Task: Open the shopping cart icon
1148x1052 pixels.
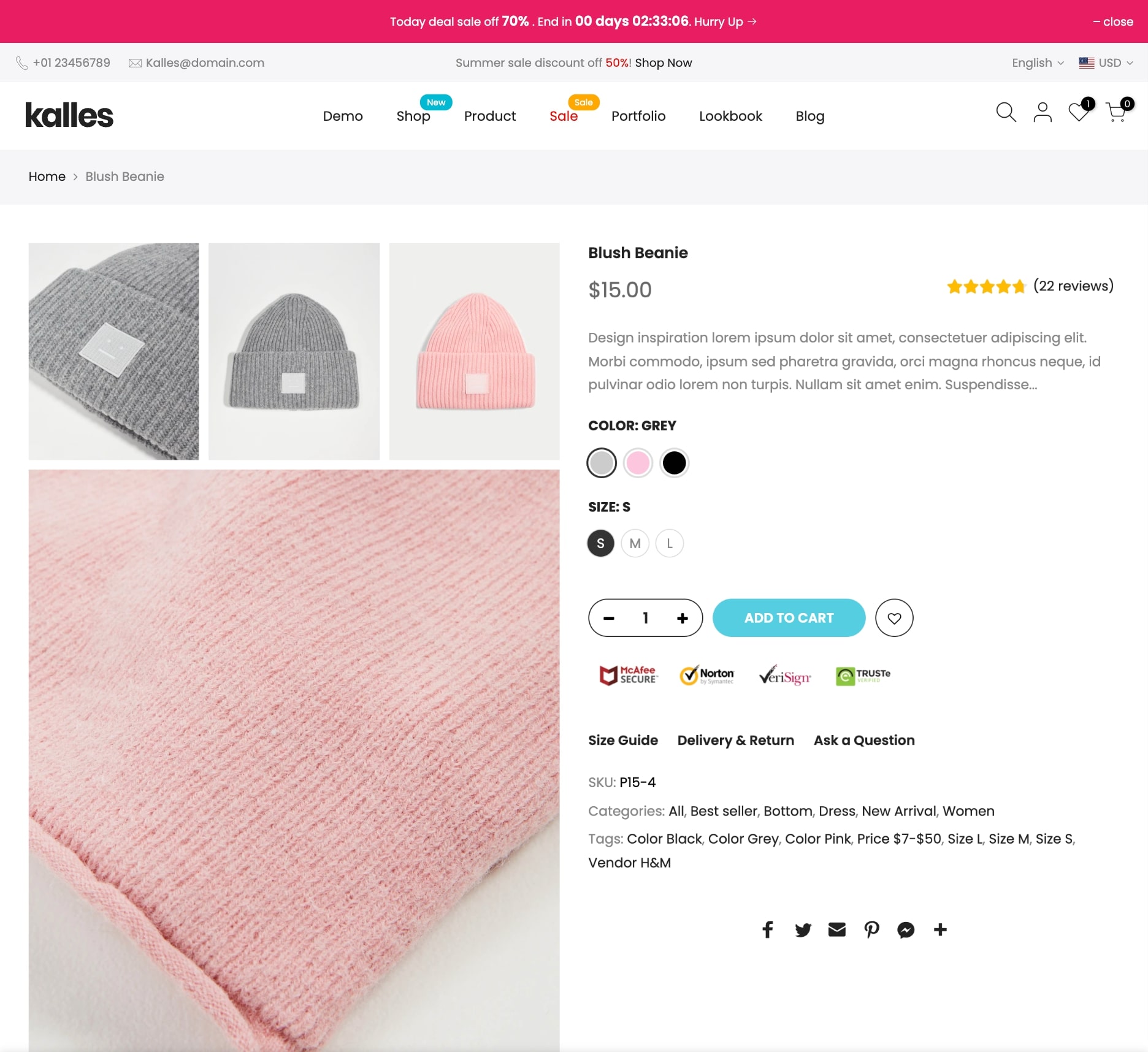Action: point(1115,112)
